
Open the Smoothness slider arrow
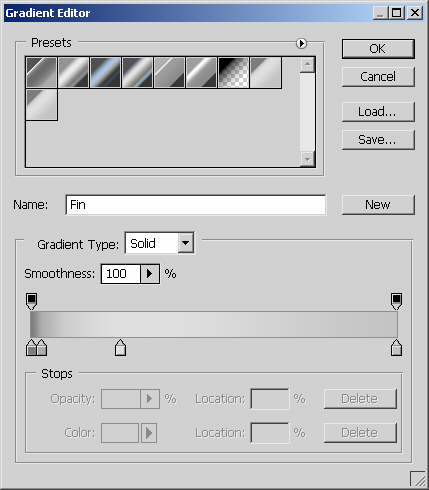coord(150,274)
